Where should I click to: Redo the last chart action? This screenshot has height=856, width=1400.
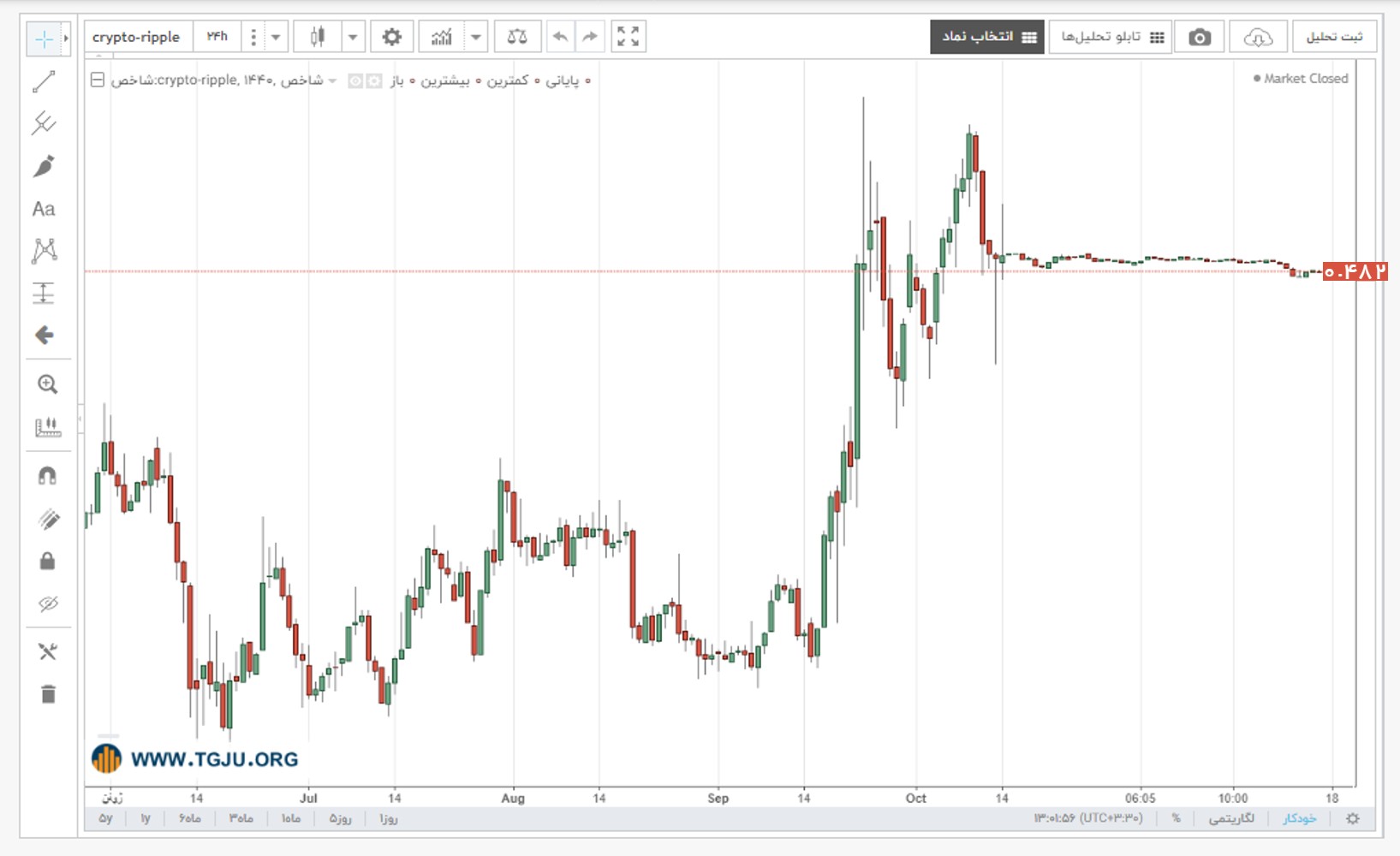pos(590,37)
